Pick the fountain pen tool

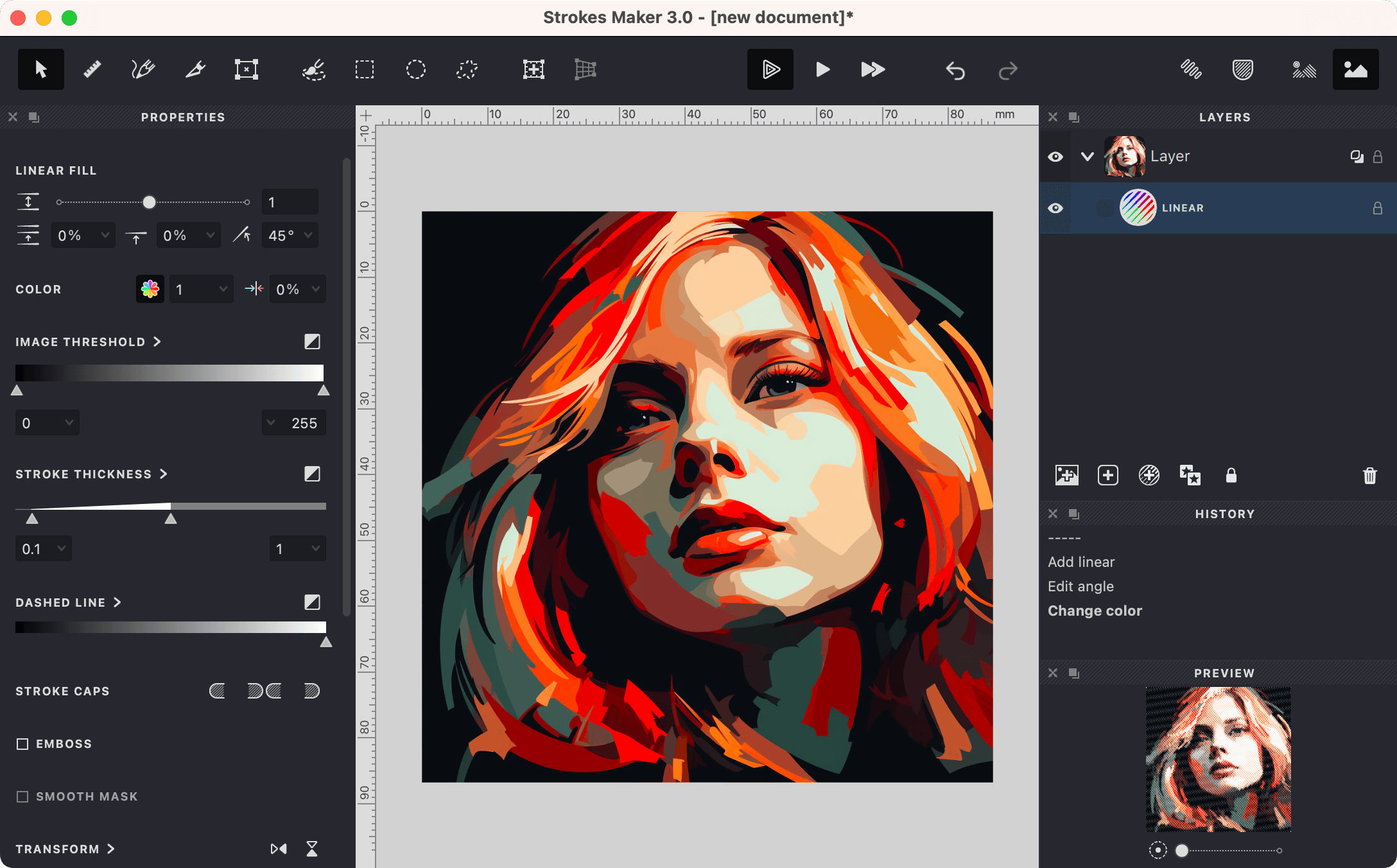(195, 69)
